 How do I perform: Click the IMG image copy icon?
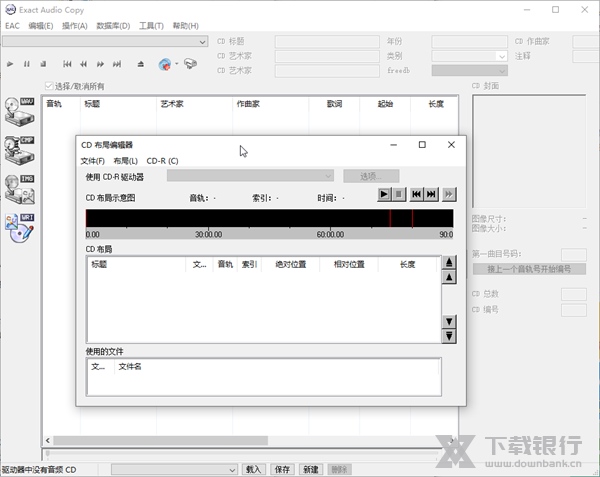point(19,188)
